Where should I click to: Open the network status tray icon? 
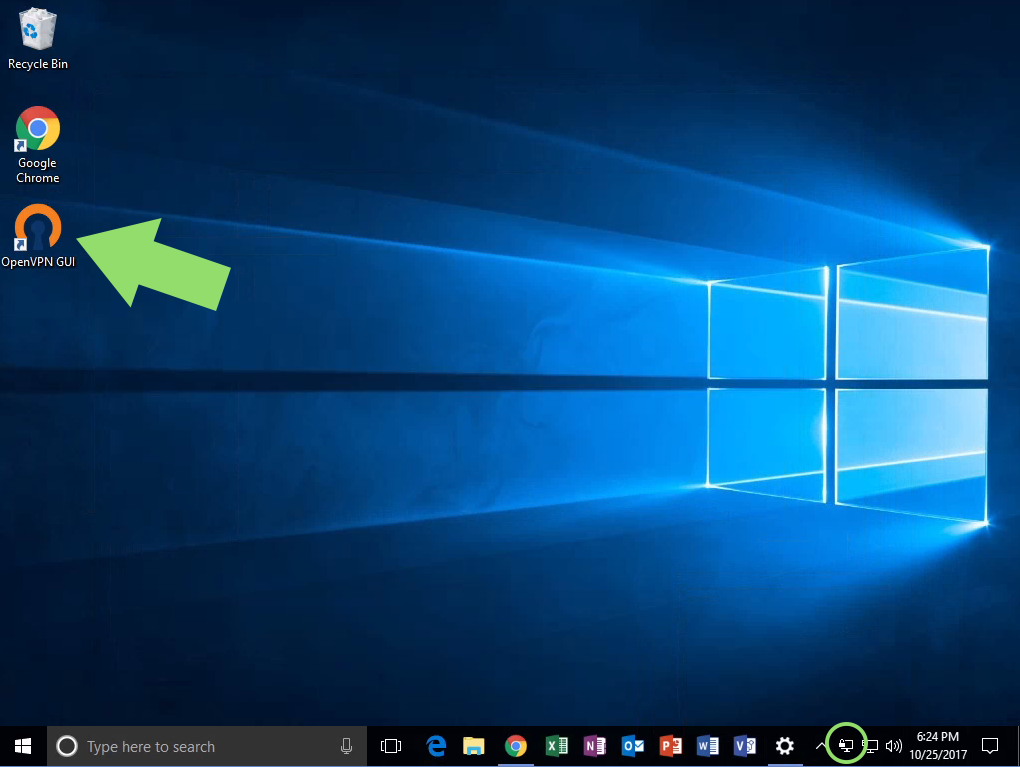coord(870,746)
